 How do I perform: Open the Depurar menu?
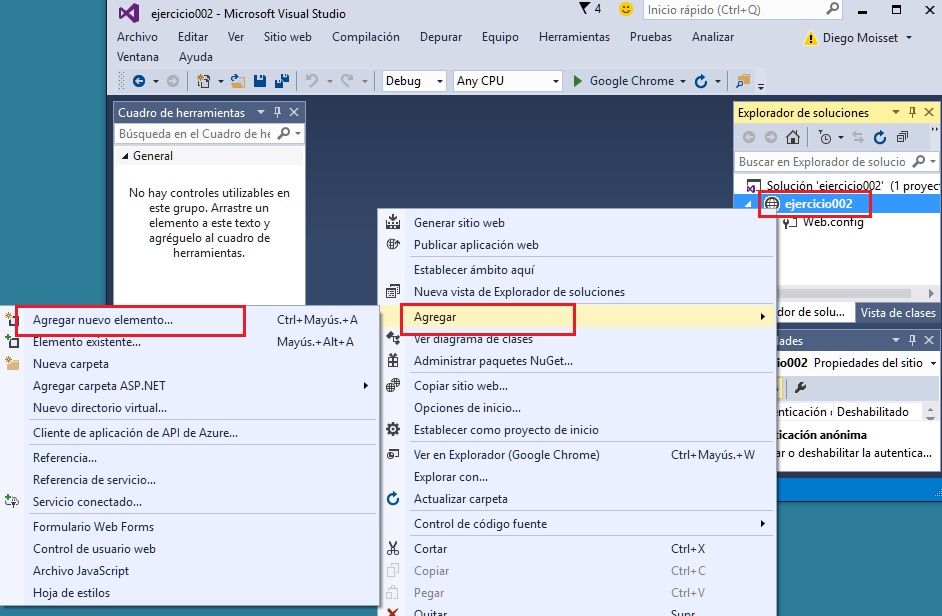coord(440,37)
